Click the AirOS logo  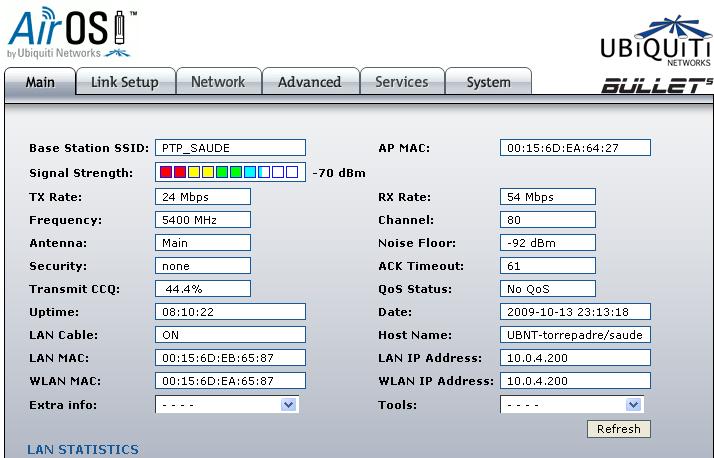click(x=71, y=33)
